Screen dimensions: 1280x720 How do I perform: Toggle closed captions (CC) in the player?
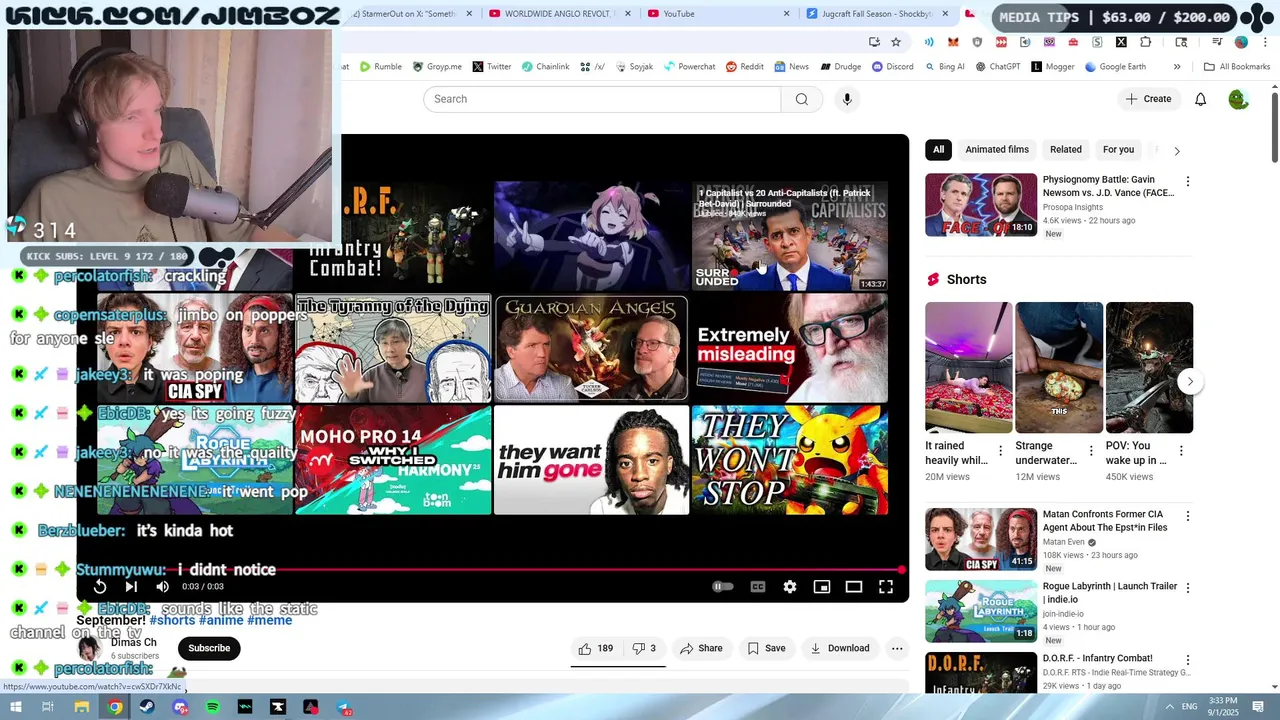[x=758, y=587]
